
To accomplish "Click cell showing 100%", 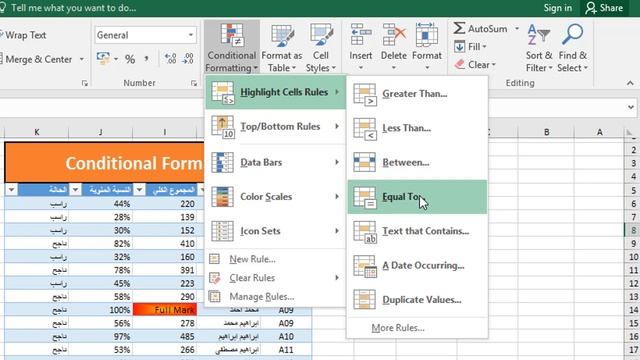I will coord(101,310).
